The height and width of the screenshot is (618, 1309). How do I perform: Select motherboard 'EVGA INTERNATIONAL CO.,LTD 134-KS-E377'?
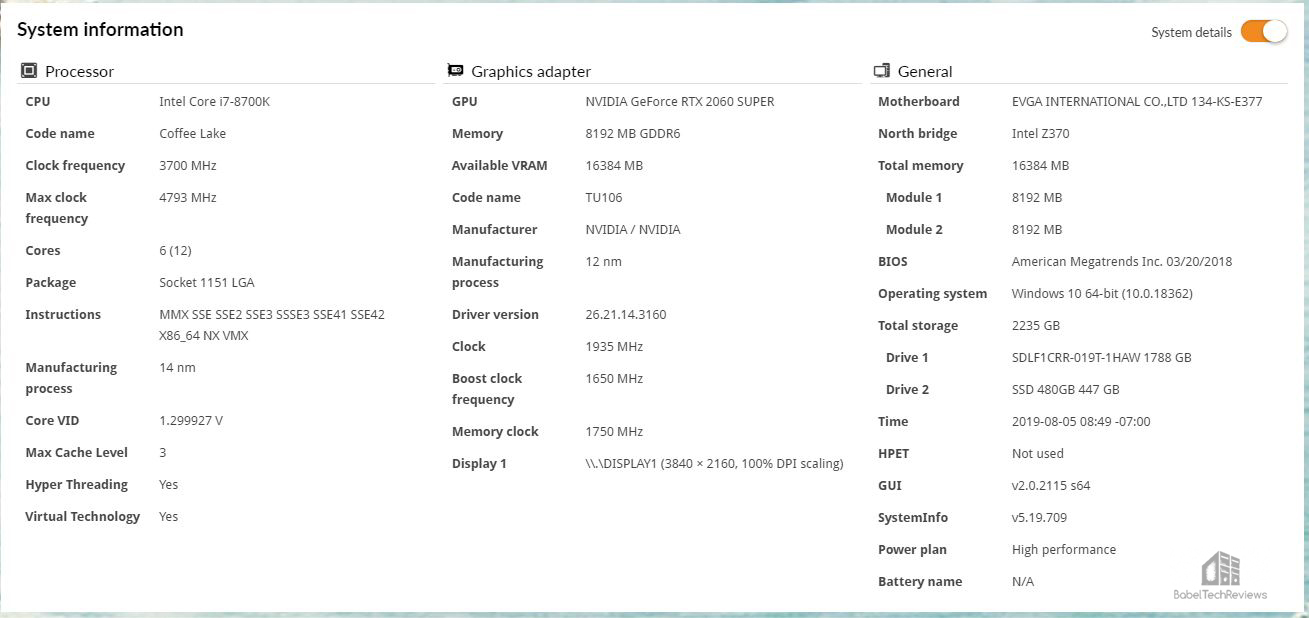tap(1137, 101)
